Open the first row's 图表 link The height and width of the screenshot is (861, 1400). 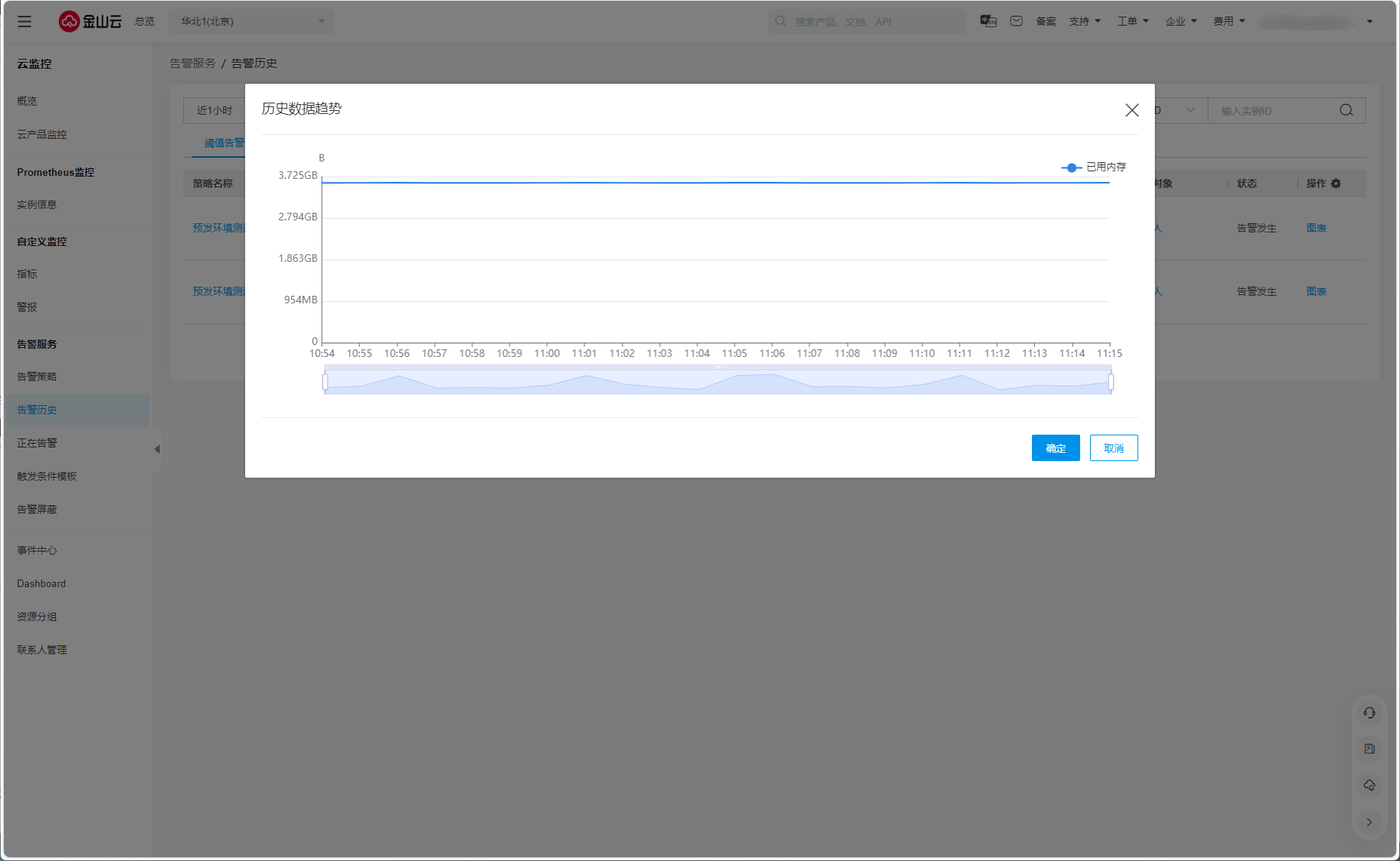[1316, 228]
